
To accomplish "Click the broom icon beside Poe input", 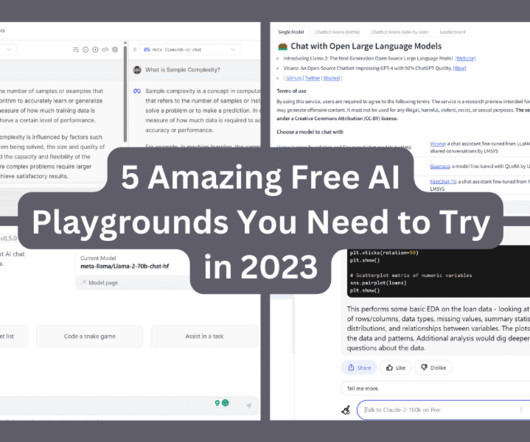I will pos(346,410).
